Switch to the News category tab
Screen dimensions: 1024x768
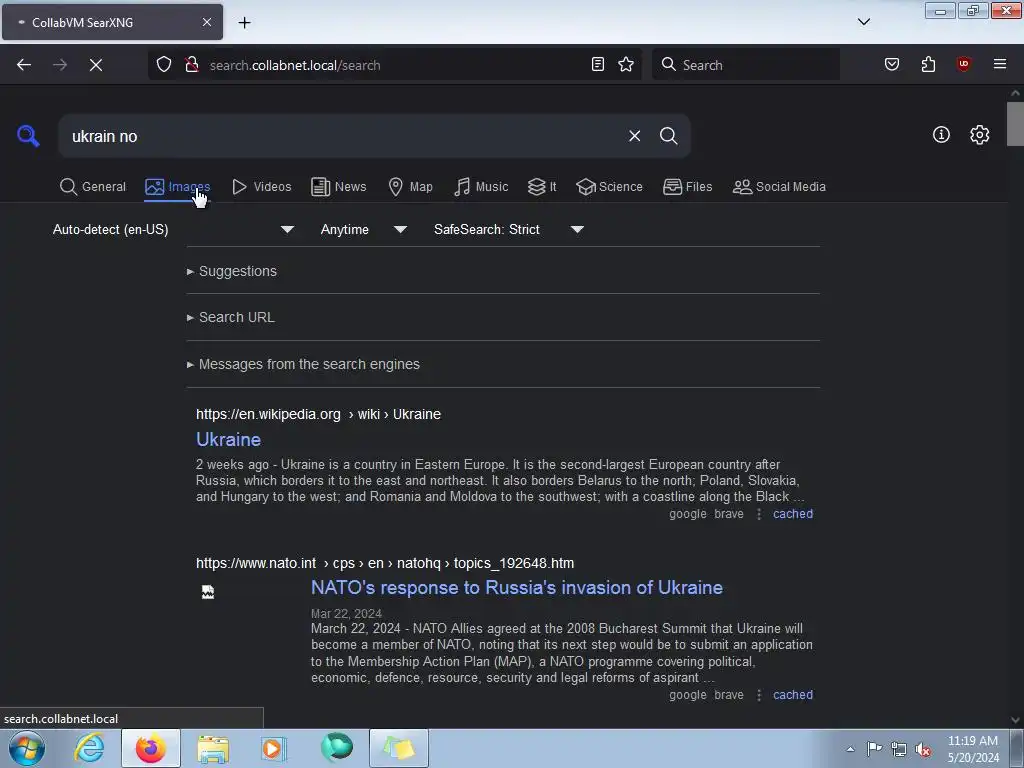click(x=338, y=187)
